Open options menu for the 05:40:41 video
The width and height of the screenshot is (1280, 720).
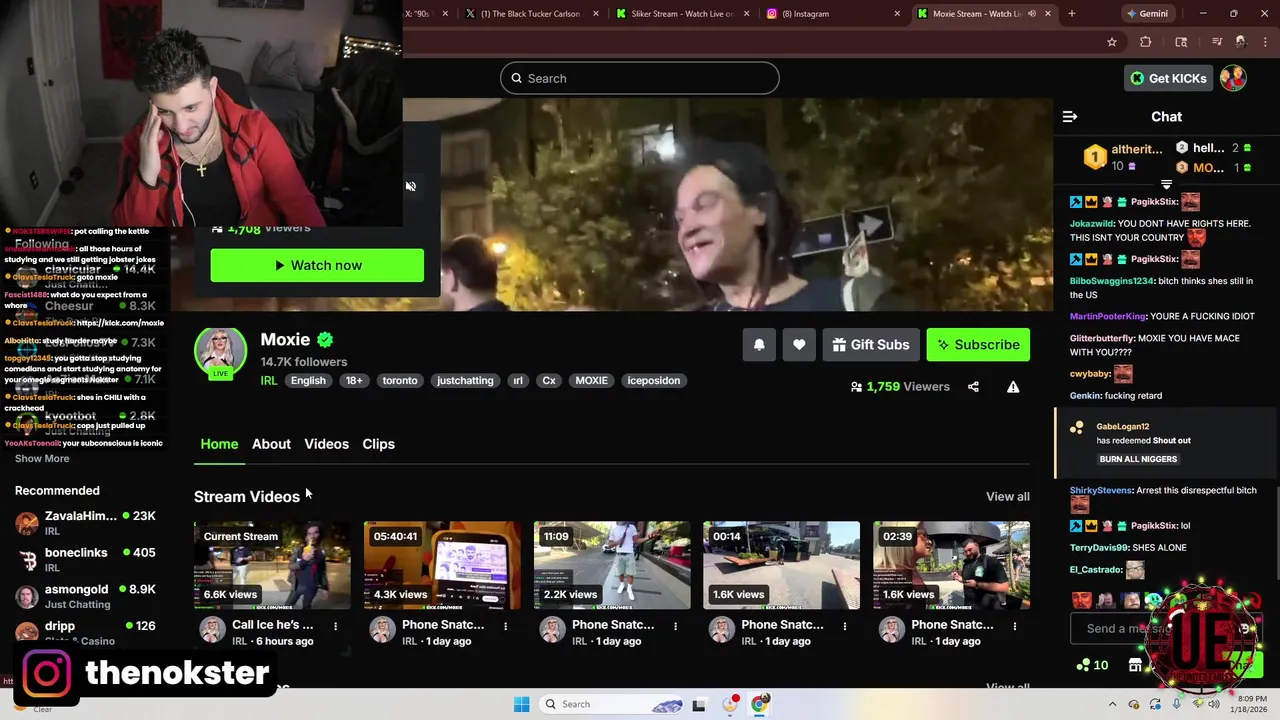coord(505,626)
